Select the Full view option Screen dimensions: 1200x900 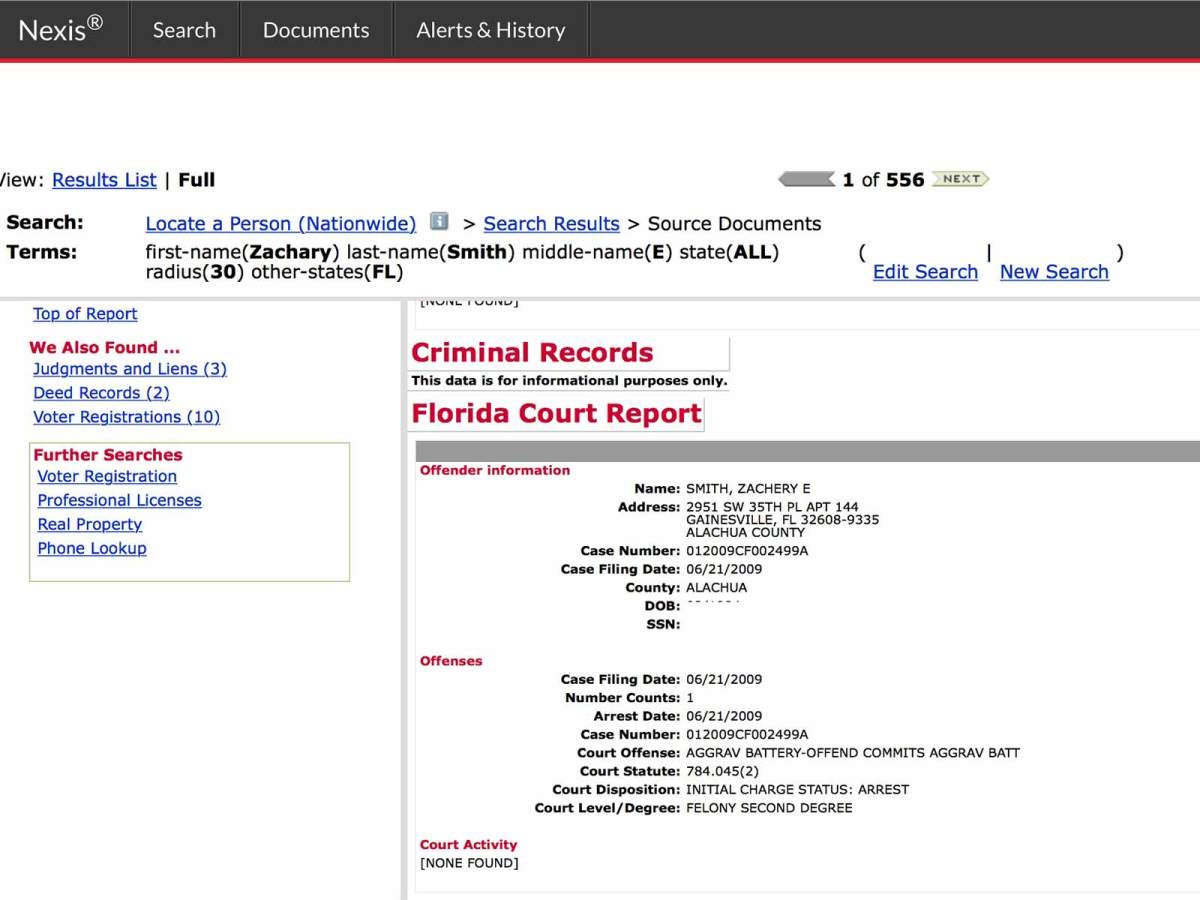point(196,180)
